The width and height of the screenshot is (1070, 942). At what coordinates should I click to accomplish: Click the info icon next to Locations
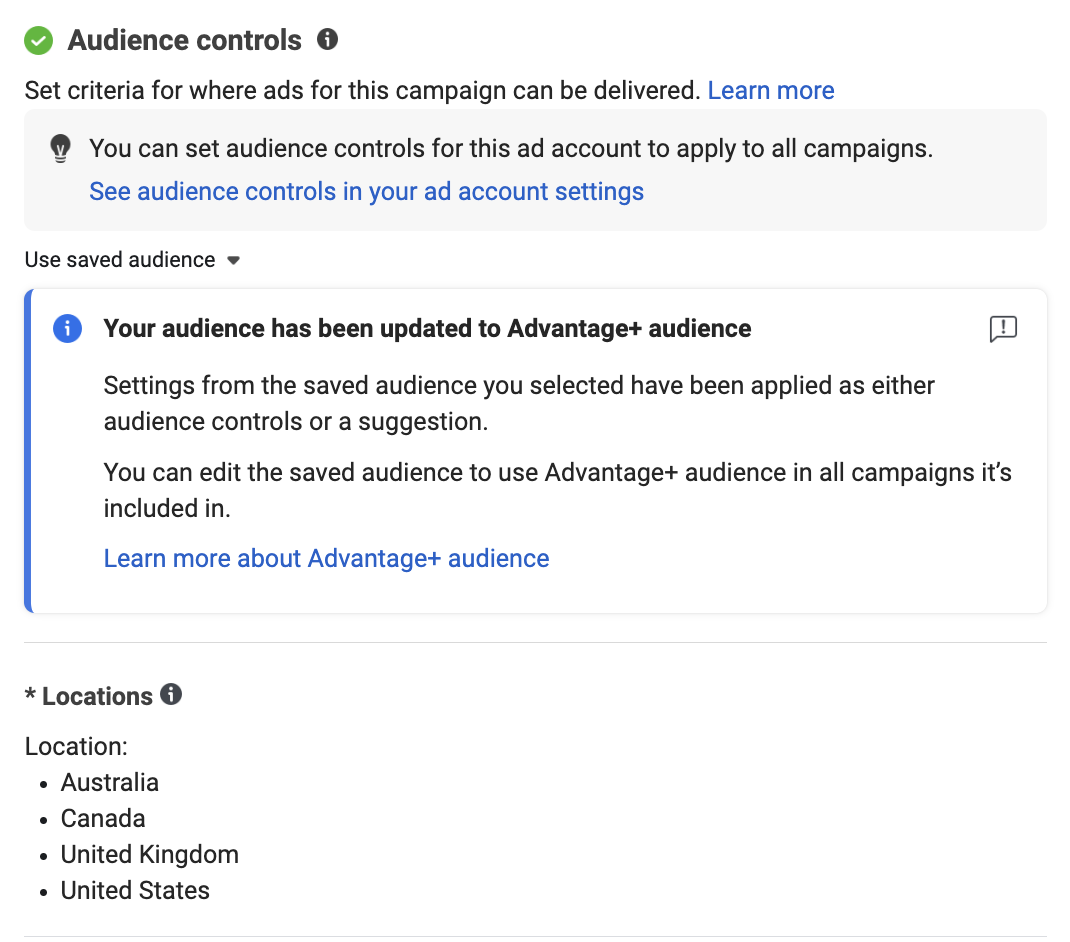(x=171, y=694)
